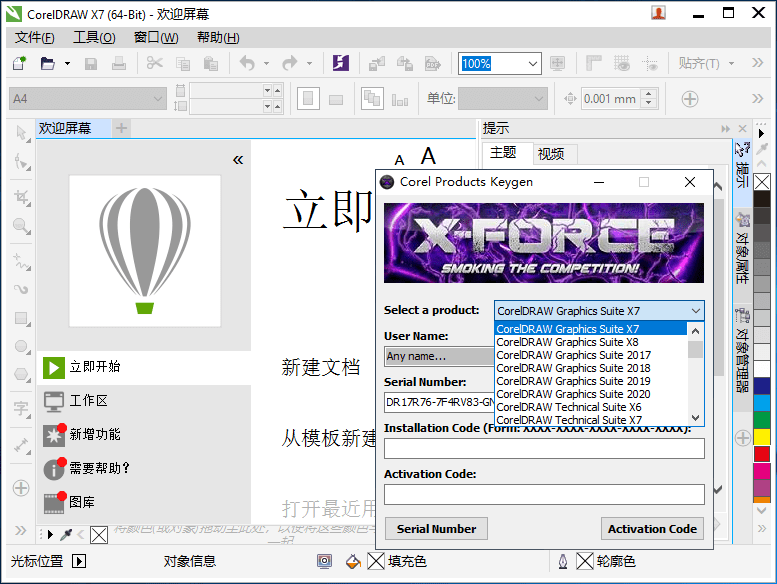Pick the red swatch in color palette

762,454
